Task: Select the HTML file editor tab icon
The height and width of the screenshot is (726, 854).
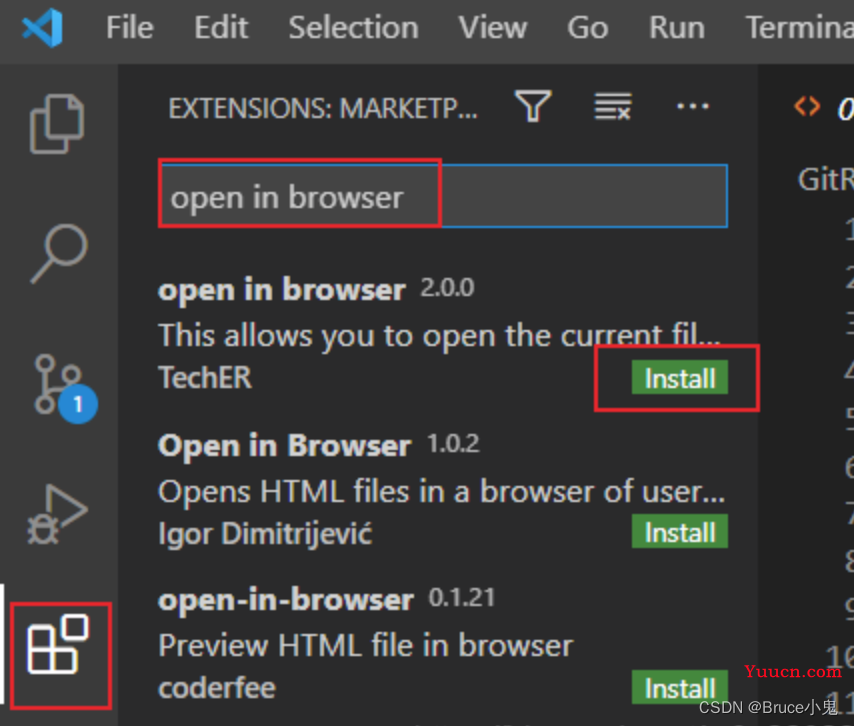Action: point(807,106)
